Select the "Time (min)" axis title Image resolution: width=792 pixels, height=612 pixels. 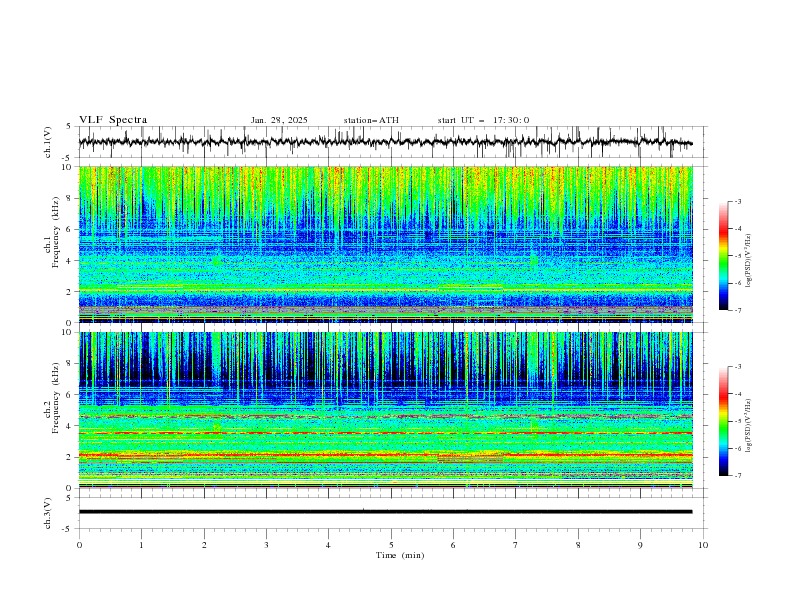(x=400, y=555)
